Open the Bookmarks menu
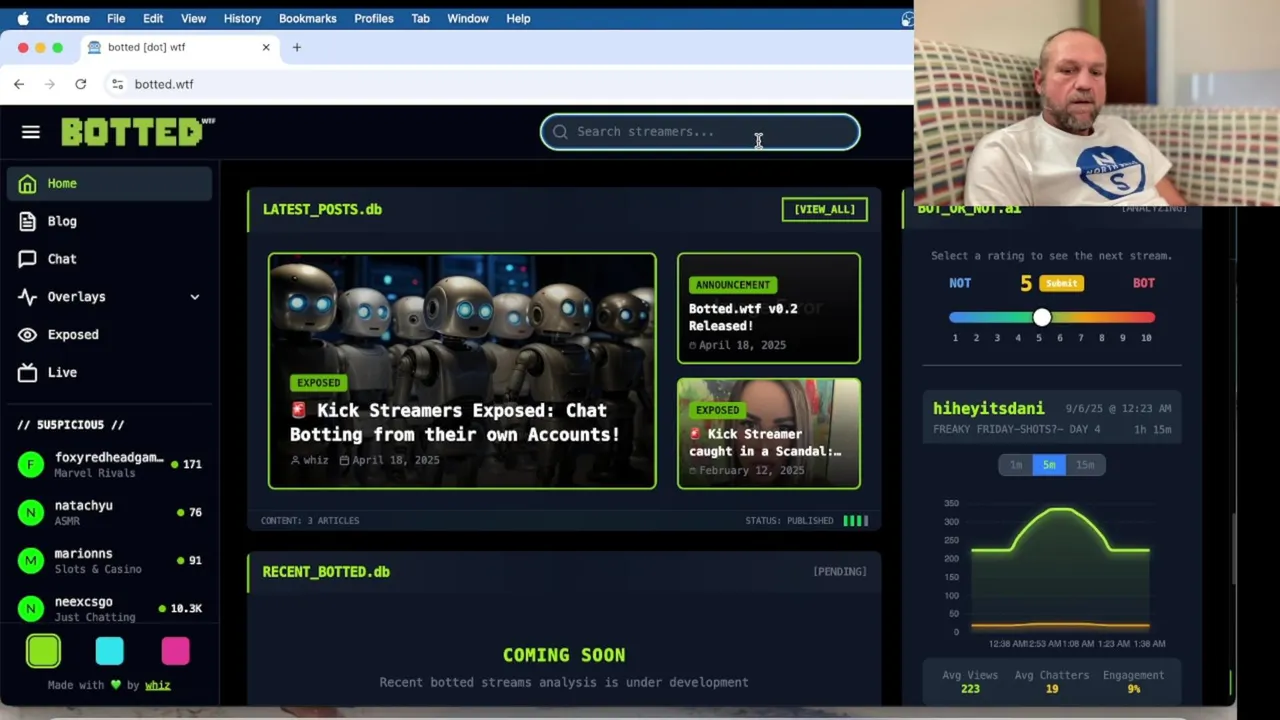This screenshot has height=720, width=1280. 308,18
